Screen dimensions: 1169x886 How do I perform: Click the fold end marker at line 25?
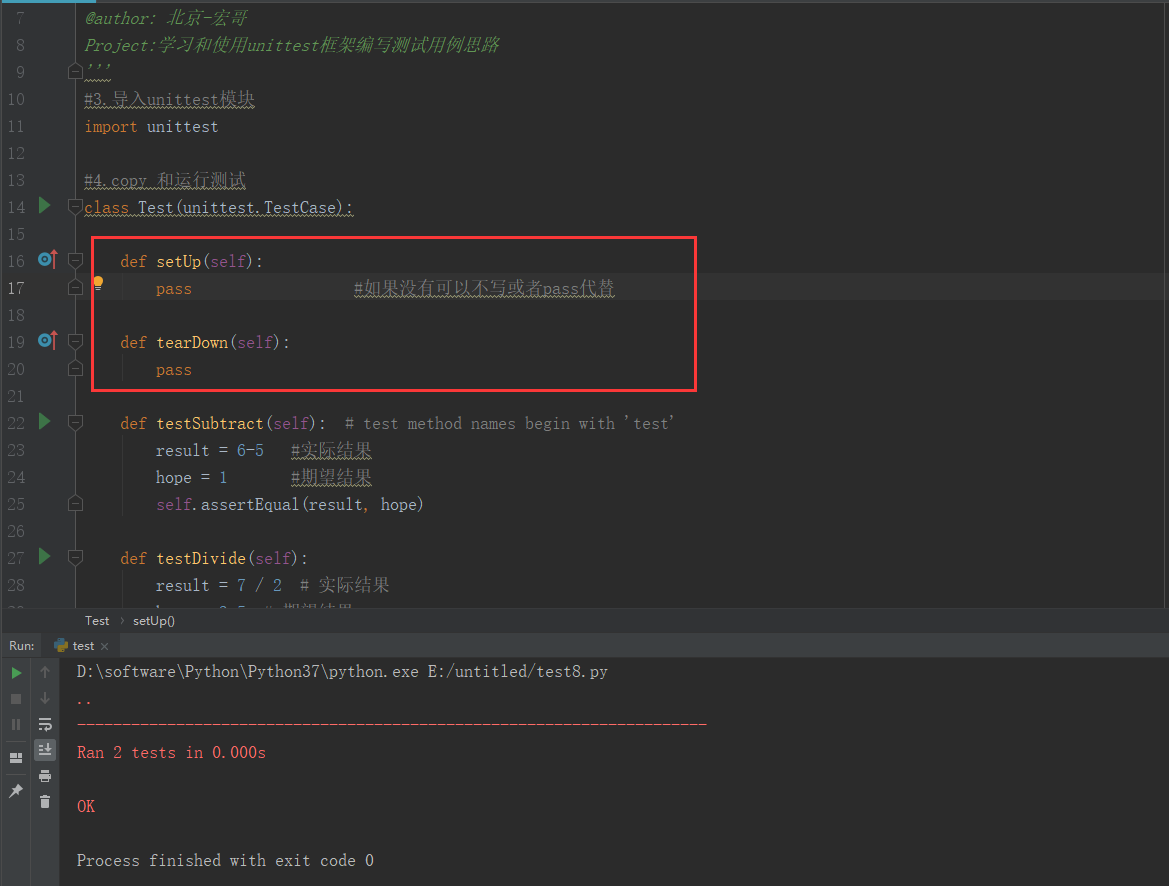point(75,503)
